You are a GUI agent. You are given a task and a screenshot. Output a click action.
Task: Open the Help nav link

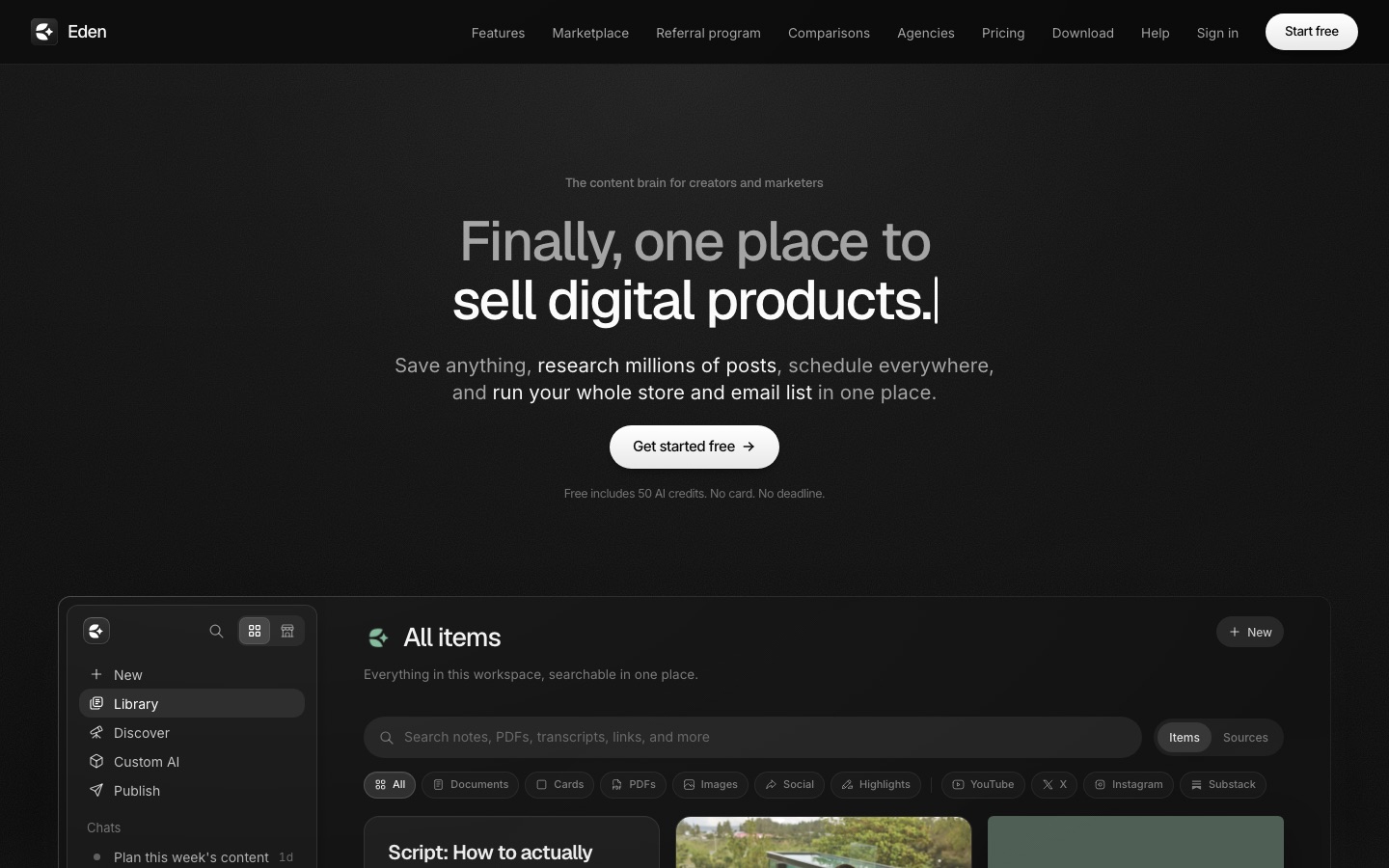(x=1155, y=33)
